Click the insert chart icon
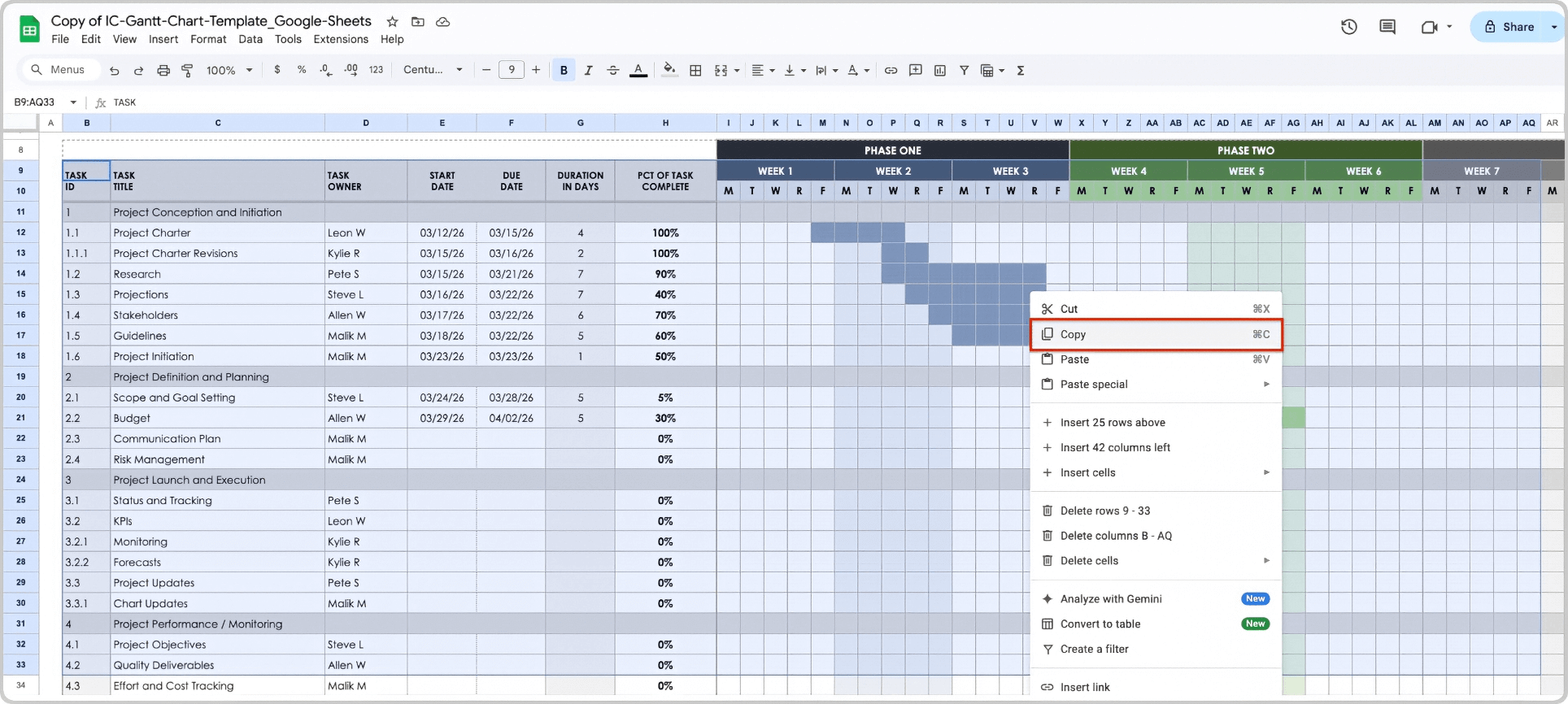The image size is (1568, 704). tap(940, 71)
